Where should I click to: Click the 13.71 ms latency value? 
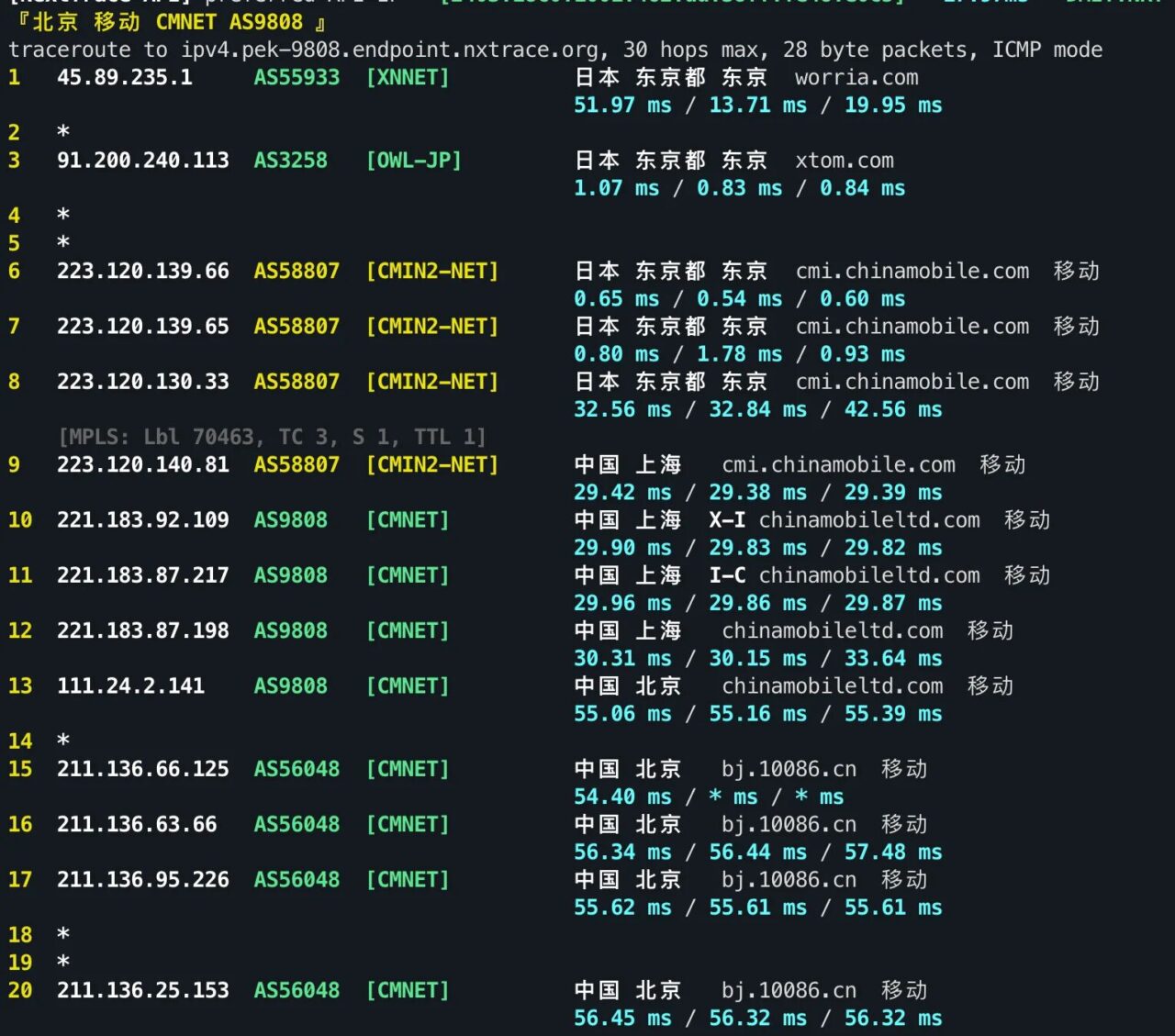[757, 106]
